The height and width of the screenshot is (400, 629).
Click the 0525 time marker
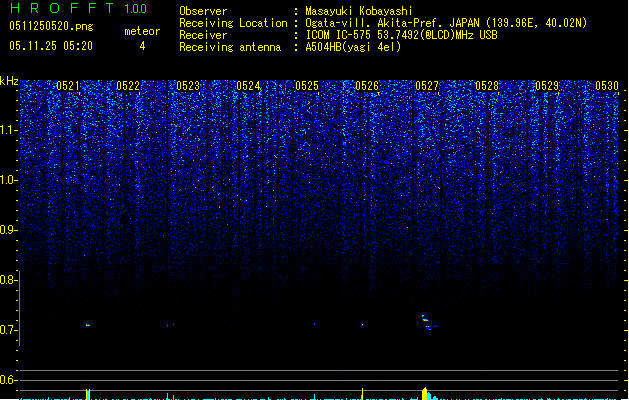coord(307,86)
